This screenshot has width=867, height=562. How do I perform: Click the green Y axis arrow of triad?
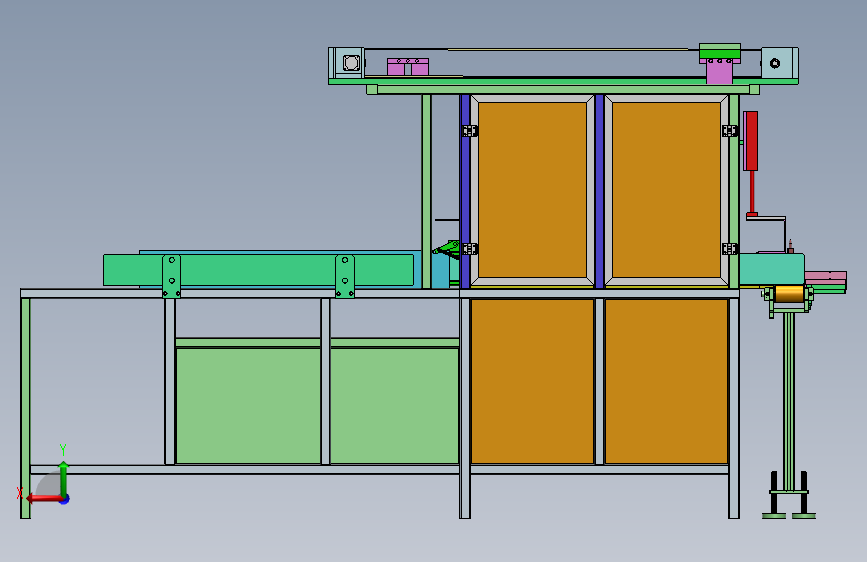coord(64,478)
